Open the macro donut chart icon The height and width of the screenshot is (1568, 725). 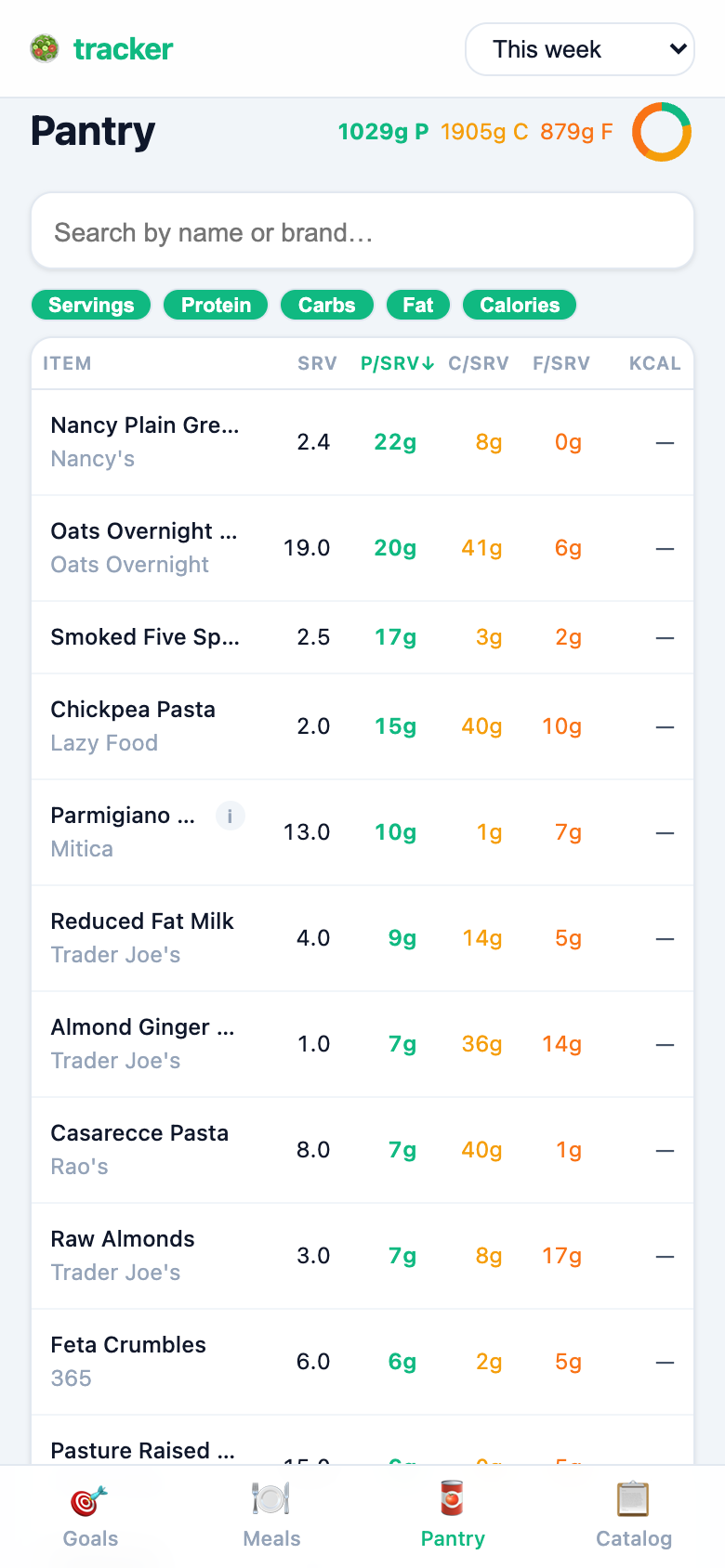662,132
